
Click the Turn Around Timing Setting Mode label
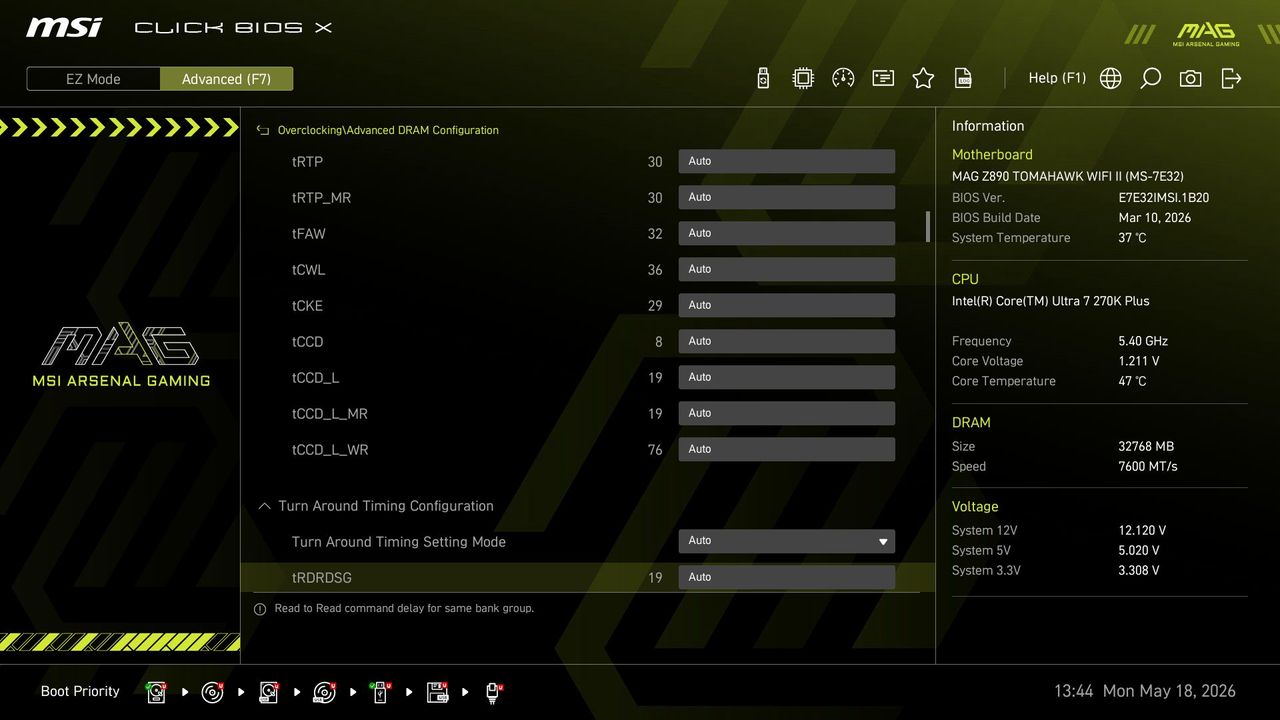pos(398,542)
